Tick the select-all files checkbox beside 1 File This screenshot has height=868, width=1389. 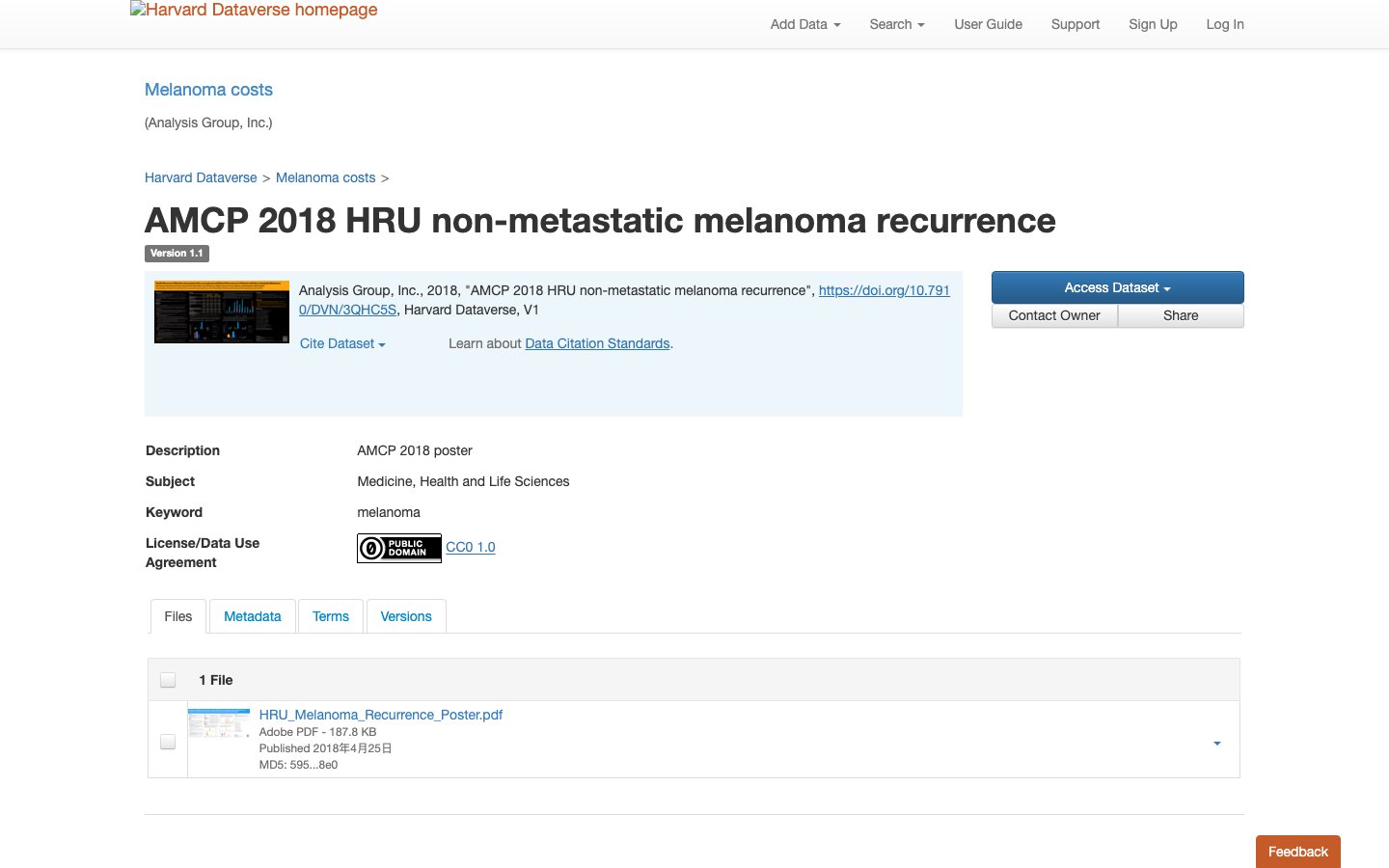[168, 680]
